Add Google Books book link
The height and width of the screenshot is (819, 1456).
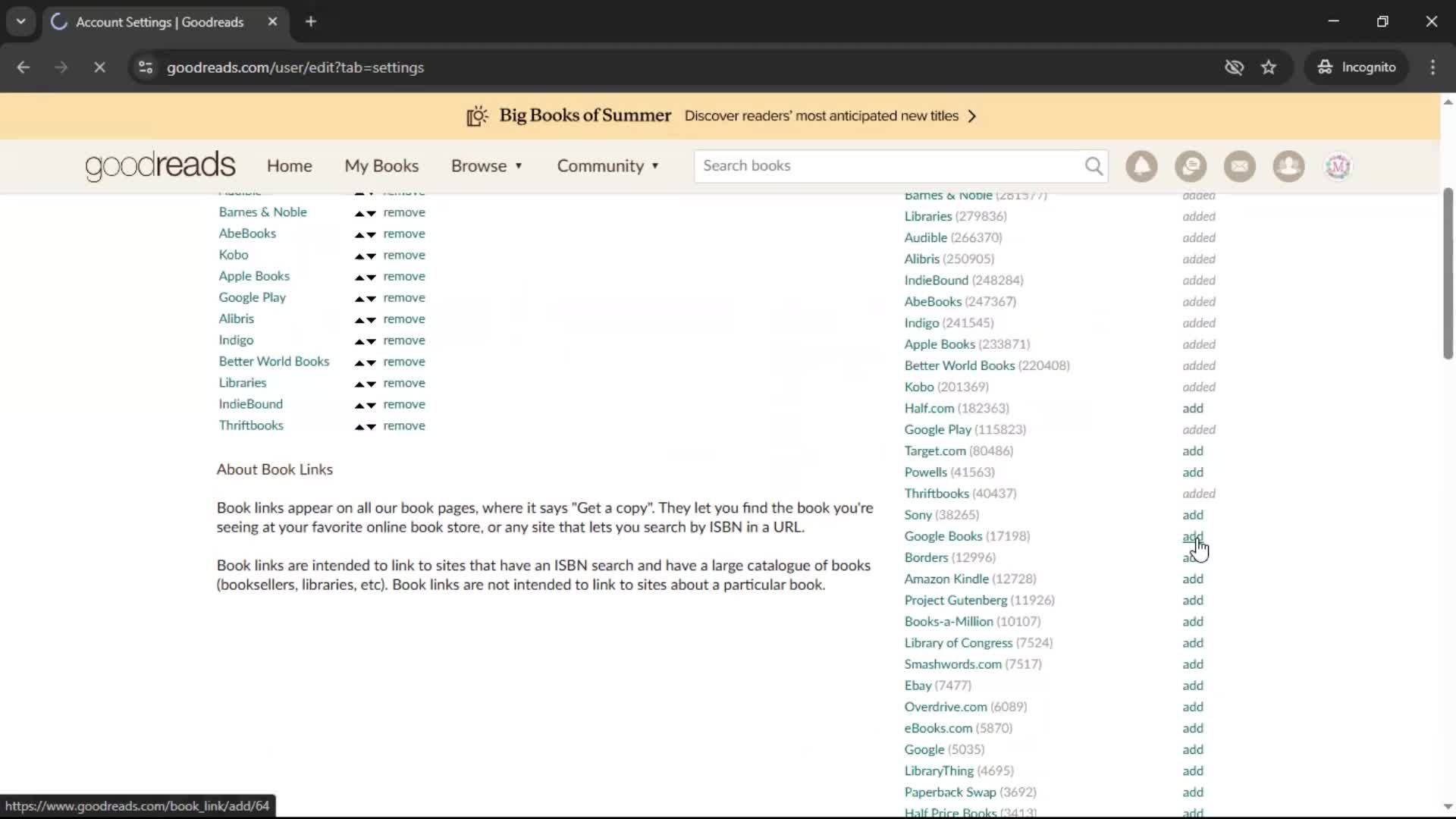click(x=1193, y=536)
